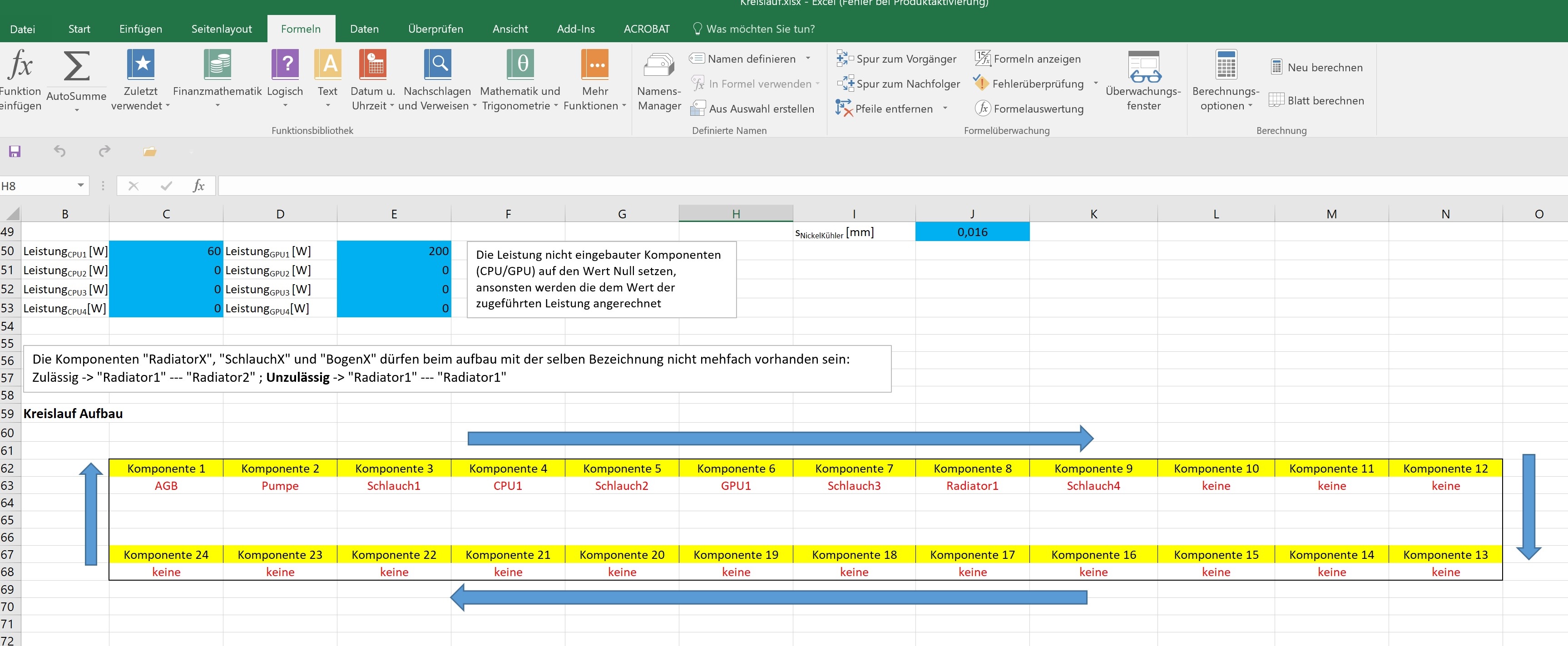Select the blue cell with value 0,016

tap(972, 232)
